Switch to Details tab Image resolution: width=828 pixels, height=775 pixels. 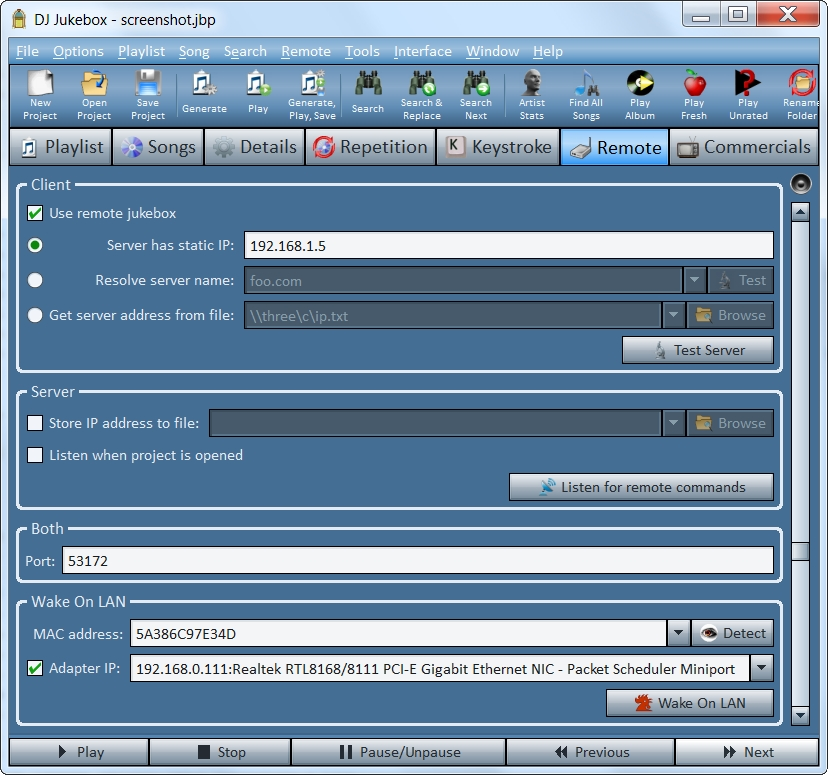[254, 147]
